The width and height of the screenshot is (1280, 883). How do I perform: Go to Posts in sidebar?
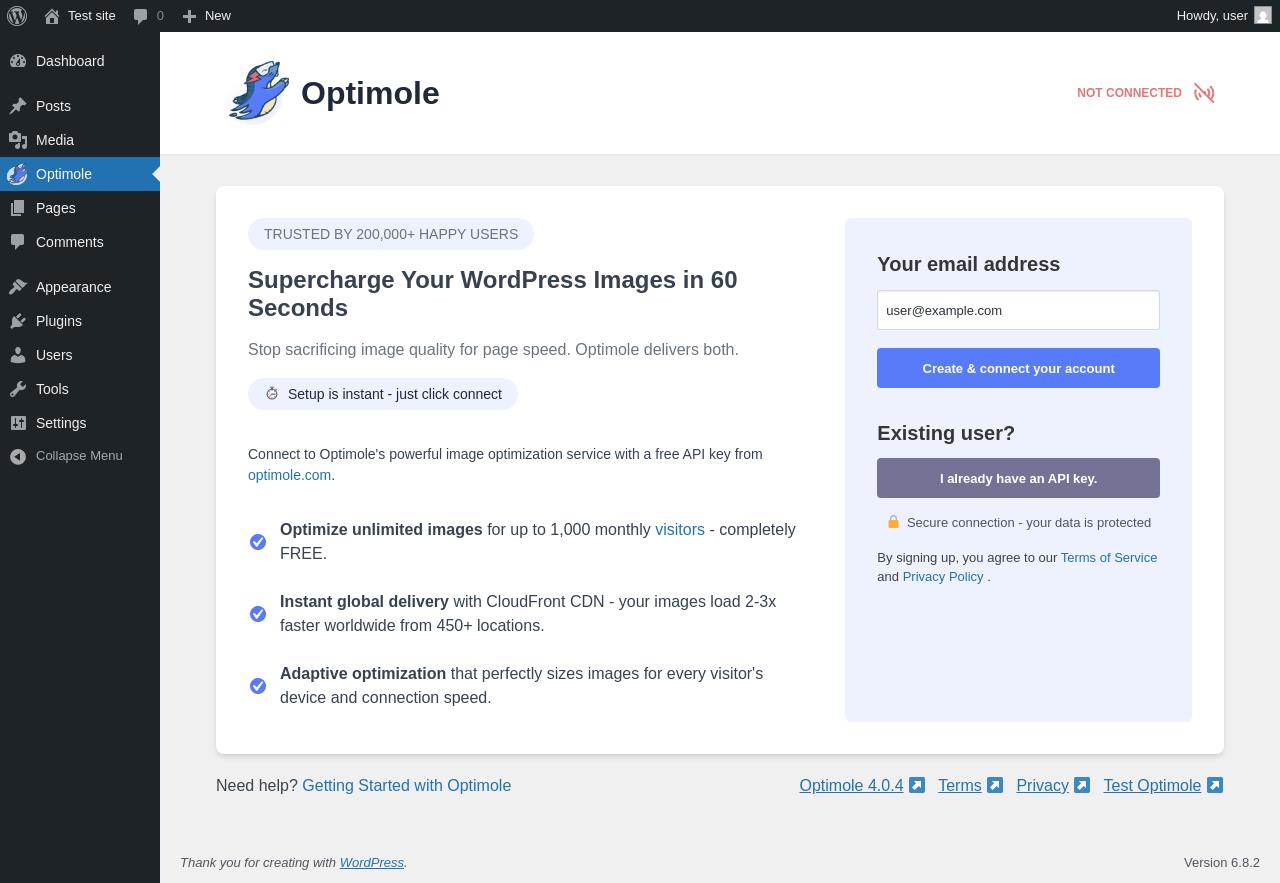tap(80, 106)
